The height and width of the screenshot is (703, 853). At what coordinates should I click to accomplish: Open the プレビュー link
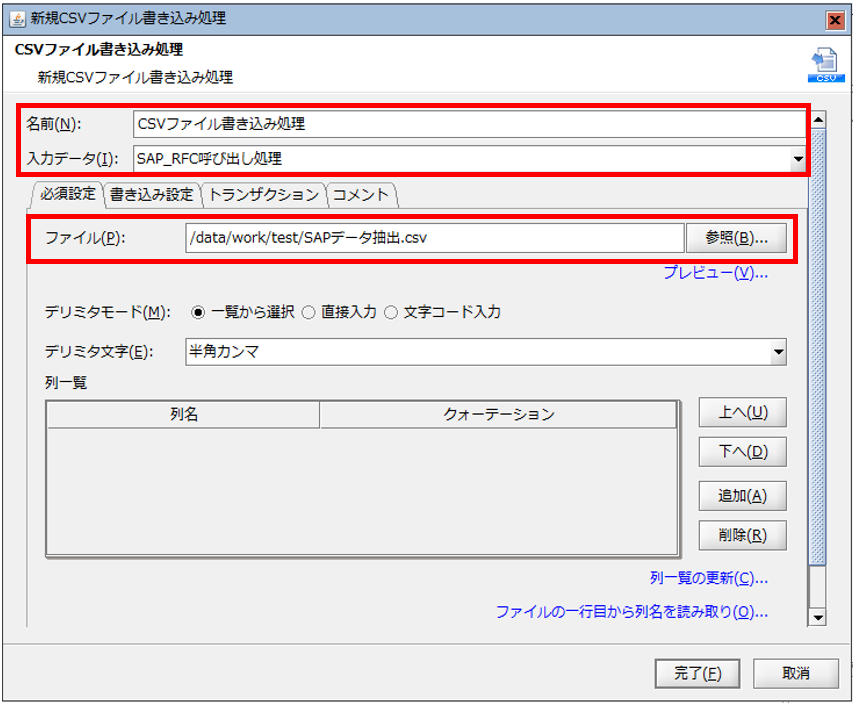click(x=715, y=272)
